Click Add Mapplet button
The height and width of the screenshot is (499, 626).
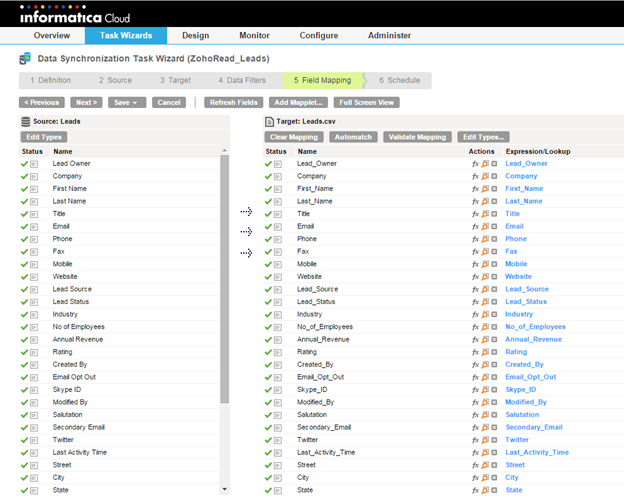pyautogui.click(x=298, y=103)
